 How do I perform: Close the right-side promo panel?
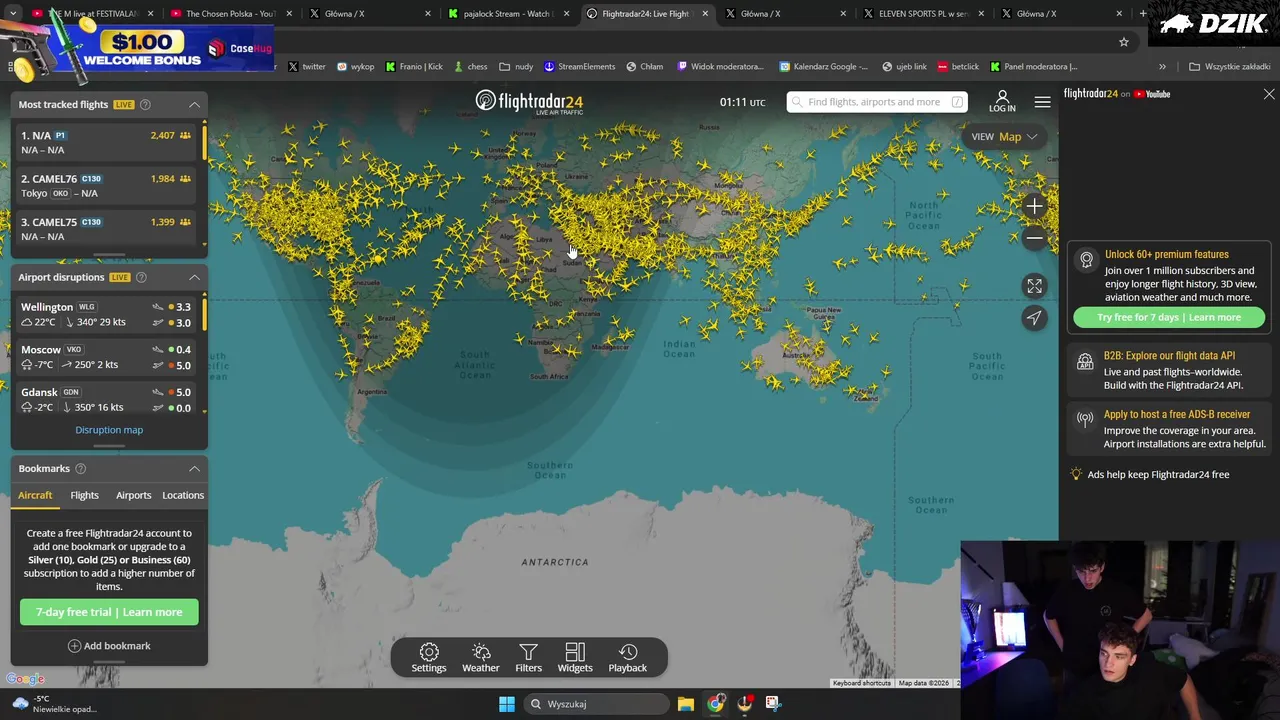(x=1269, y=94)
